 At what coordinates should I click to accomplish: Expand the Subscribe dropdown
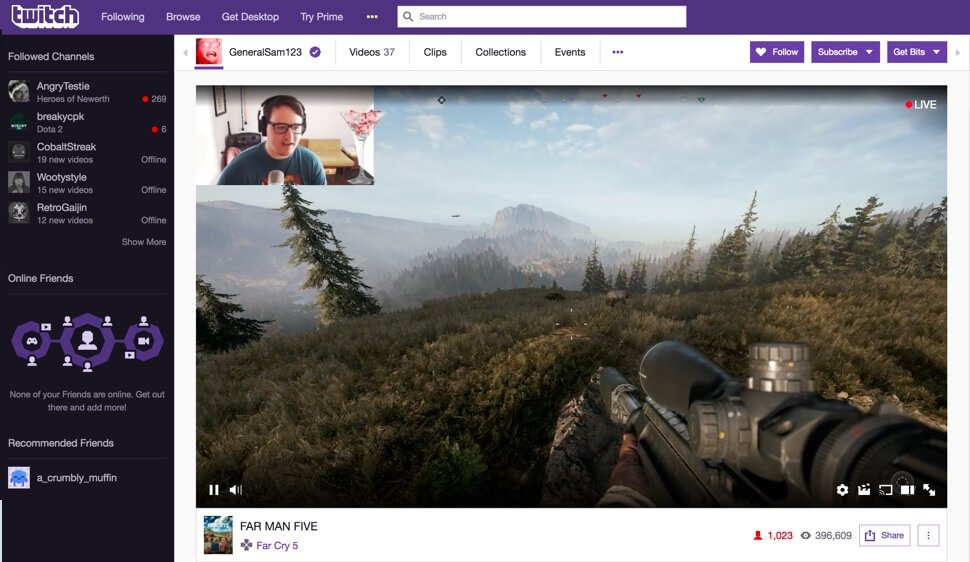click(x=845, y=52)
